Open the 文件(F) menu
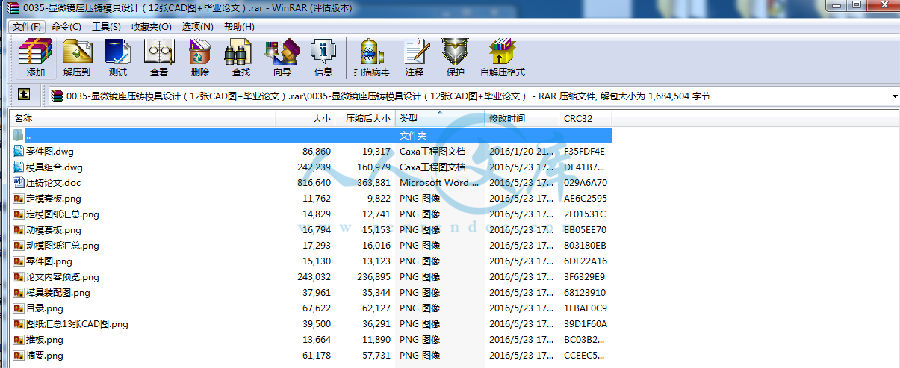 [x=27, y=26]
